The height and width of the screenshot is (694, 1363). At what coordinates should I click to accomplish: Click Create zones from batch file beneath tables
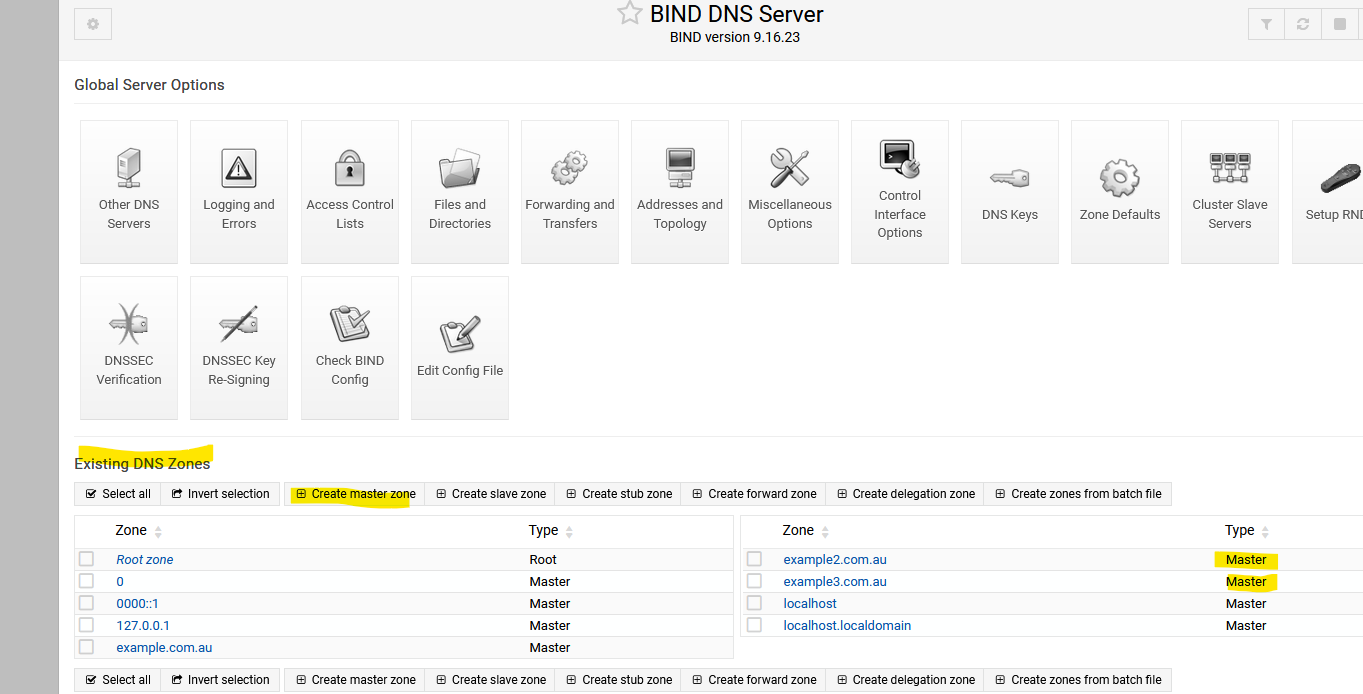(x=1078, y=680)
